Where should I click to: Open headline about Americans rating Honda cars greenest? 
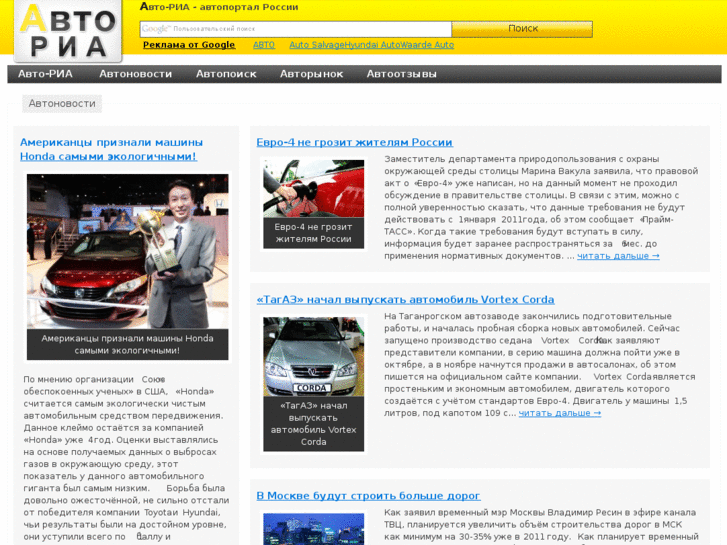111,149
